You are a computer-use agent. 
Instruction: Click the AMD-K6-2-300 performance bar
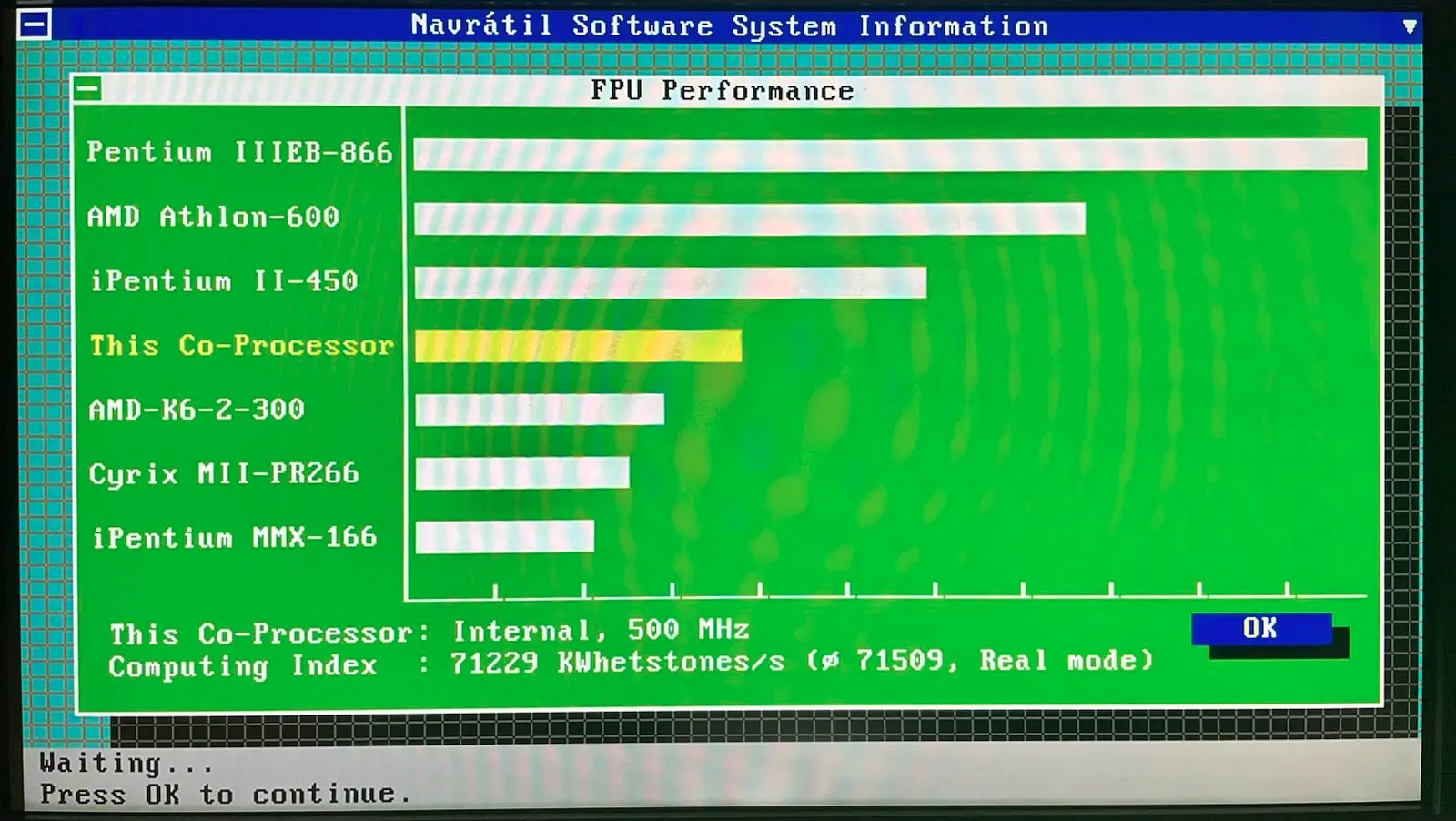tap(540, 410)
